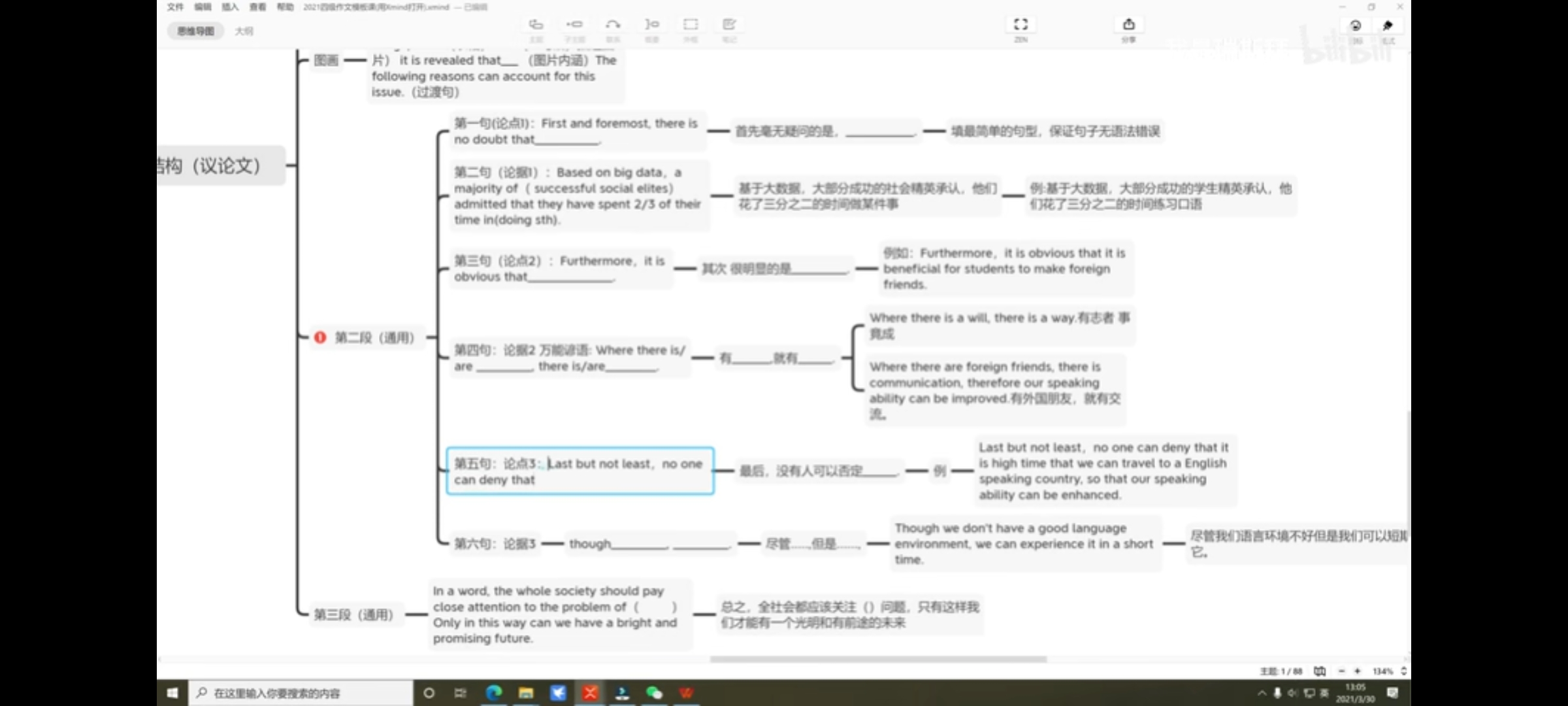Image resolution: width=1568 pixels, height=706 pixels.
Task: Open the XMind app in the taskbar
Action: point(590,693)
